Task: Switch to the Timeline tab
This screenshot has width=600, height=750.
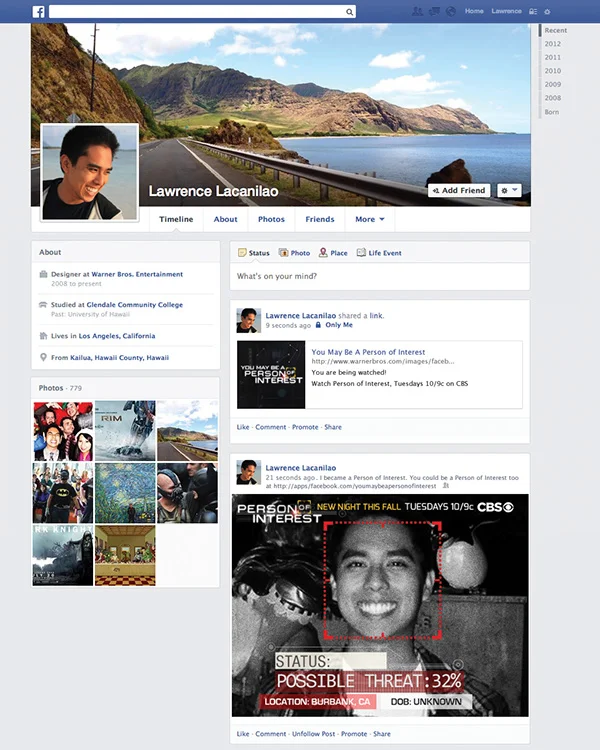Action: (x=176, y=219)
